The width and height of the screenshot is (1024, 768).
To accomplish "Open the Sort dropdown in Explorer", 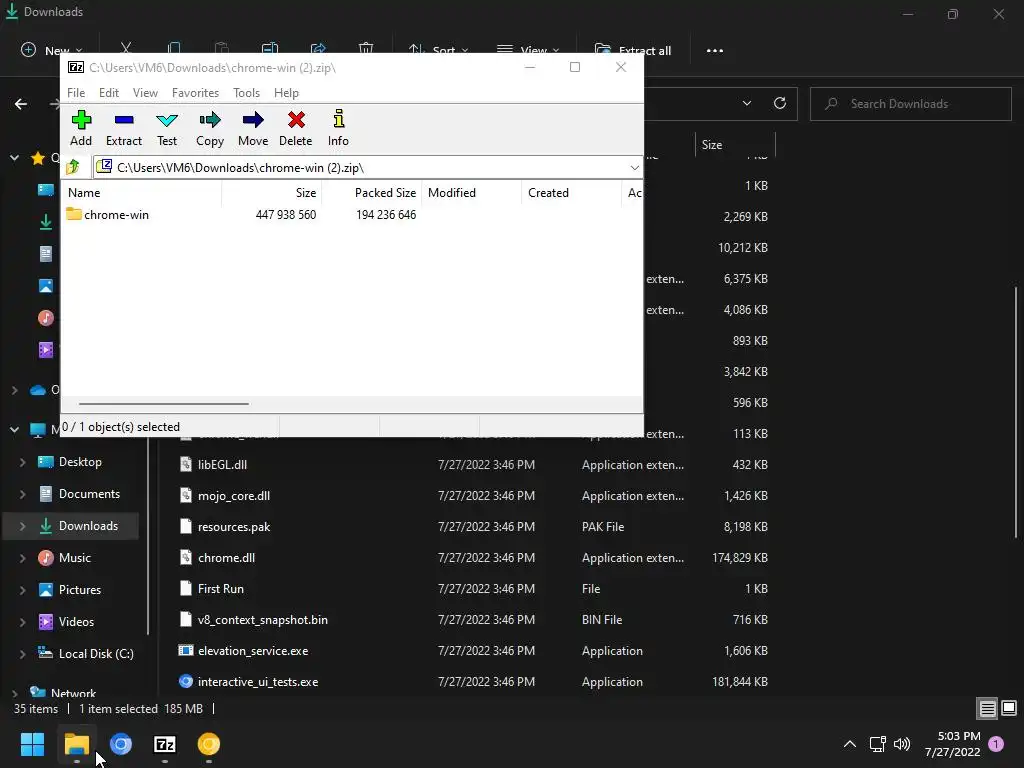I will (438, 50).
